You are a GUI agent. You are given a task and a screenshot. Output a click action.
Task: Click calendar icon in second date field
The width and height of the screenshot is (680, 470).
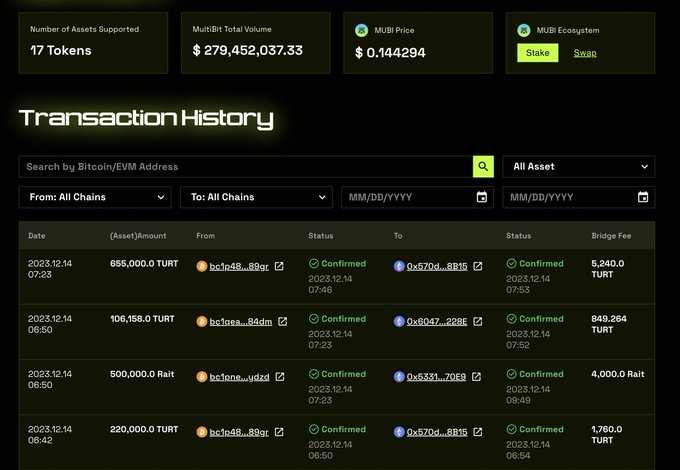643,197
